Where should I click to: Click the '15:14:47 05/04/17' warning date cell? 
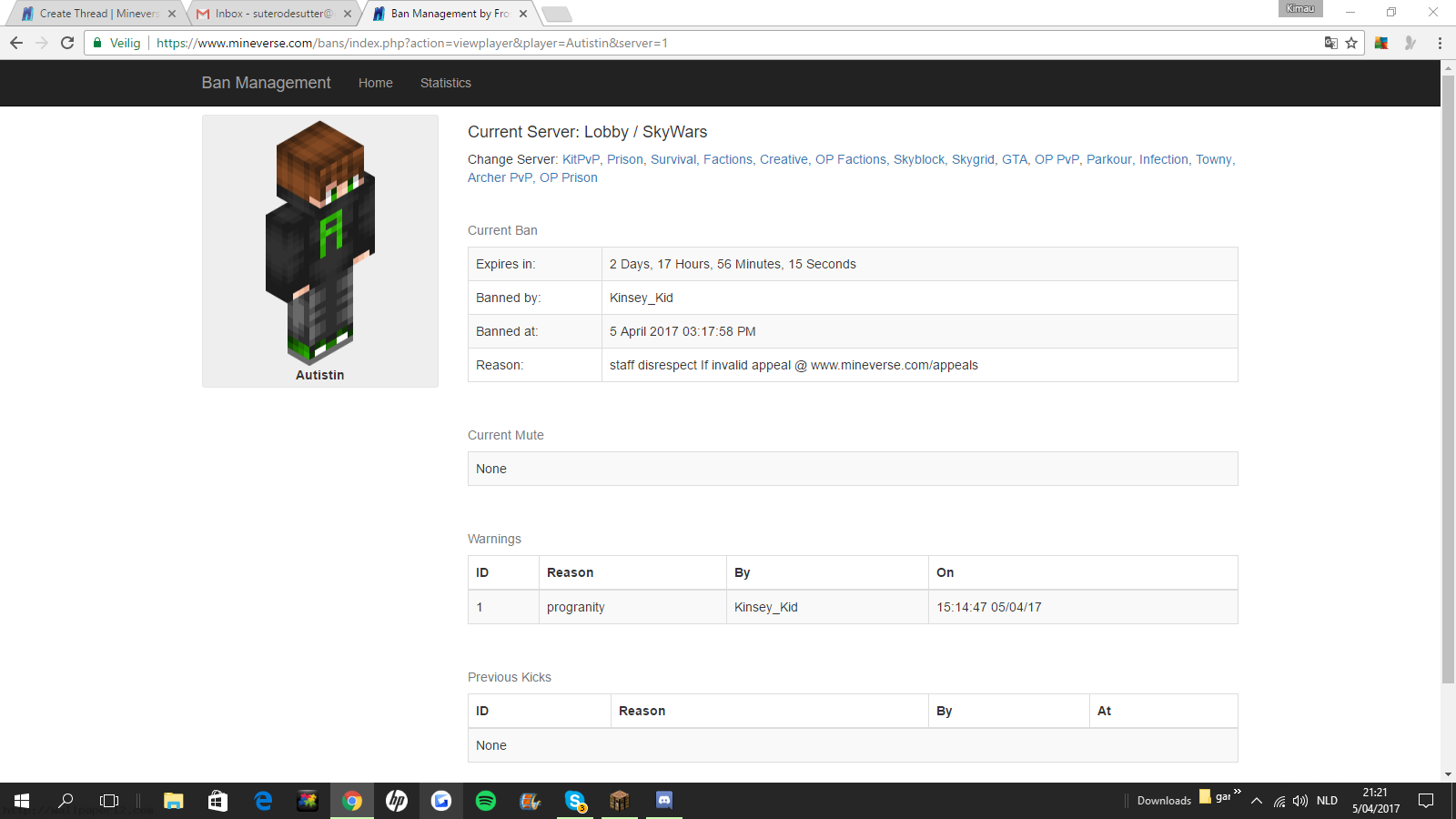pyautogui.click(x=1083, y=607)
